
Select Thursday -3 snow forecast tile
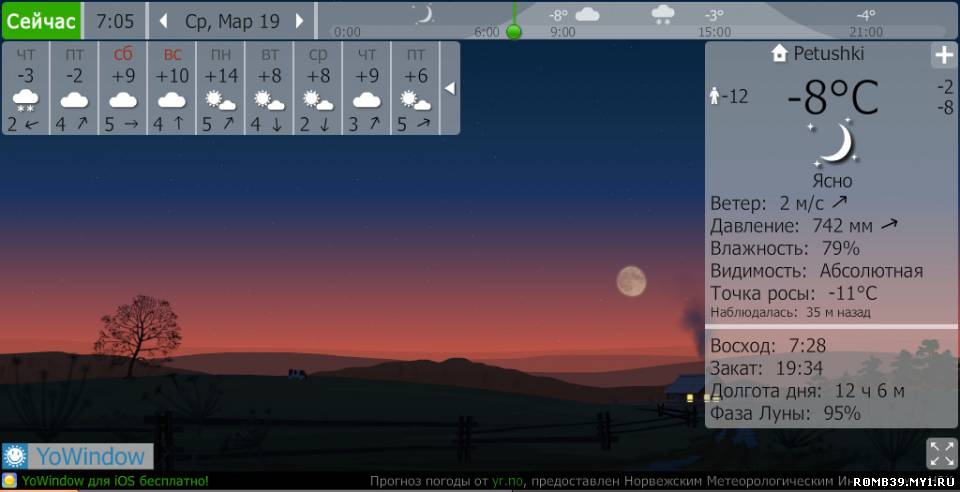(26, 88)
